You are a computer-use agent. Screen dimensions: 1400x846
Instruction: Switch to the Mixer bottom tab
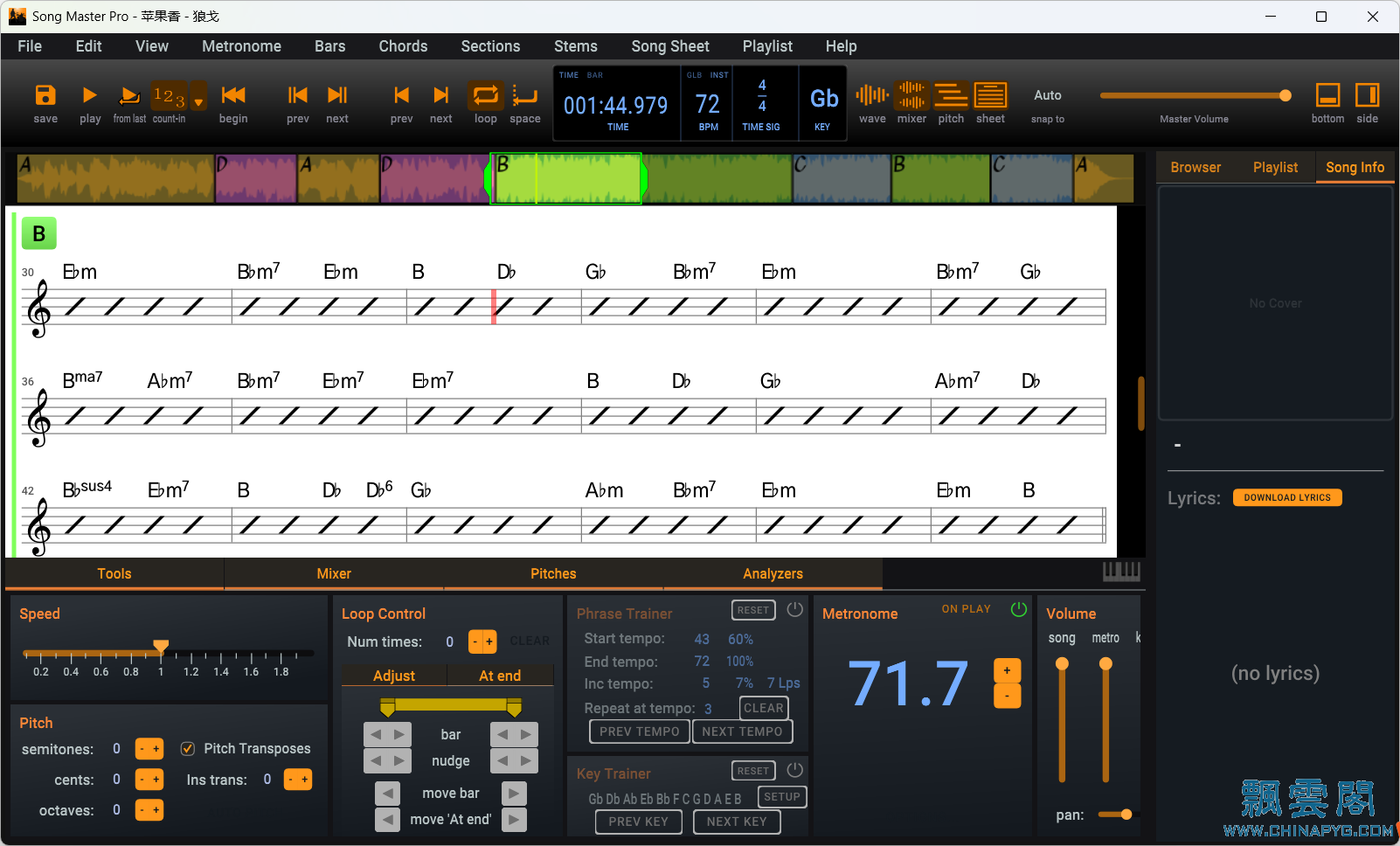pos(334,573)
